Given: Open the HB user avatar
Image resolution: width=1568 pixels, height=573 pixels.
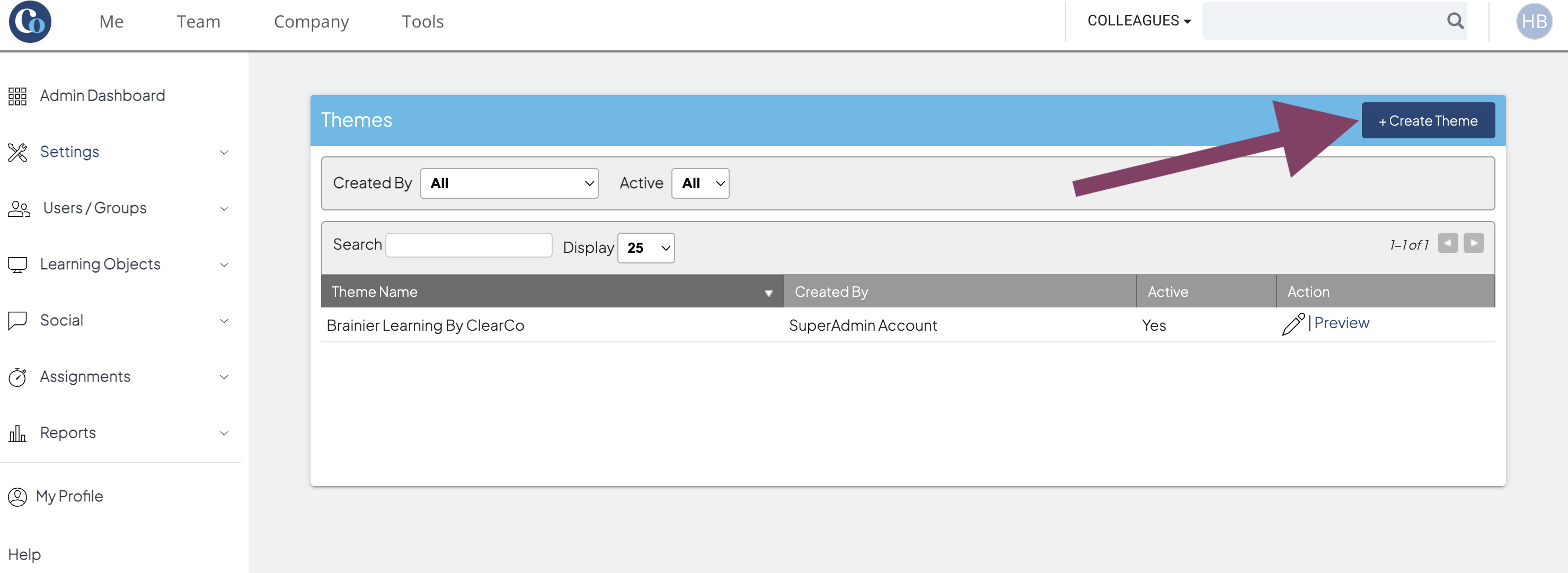Looking at the screenshot, I should pyautogui.click(x=1534, y=21).
